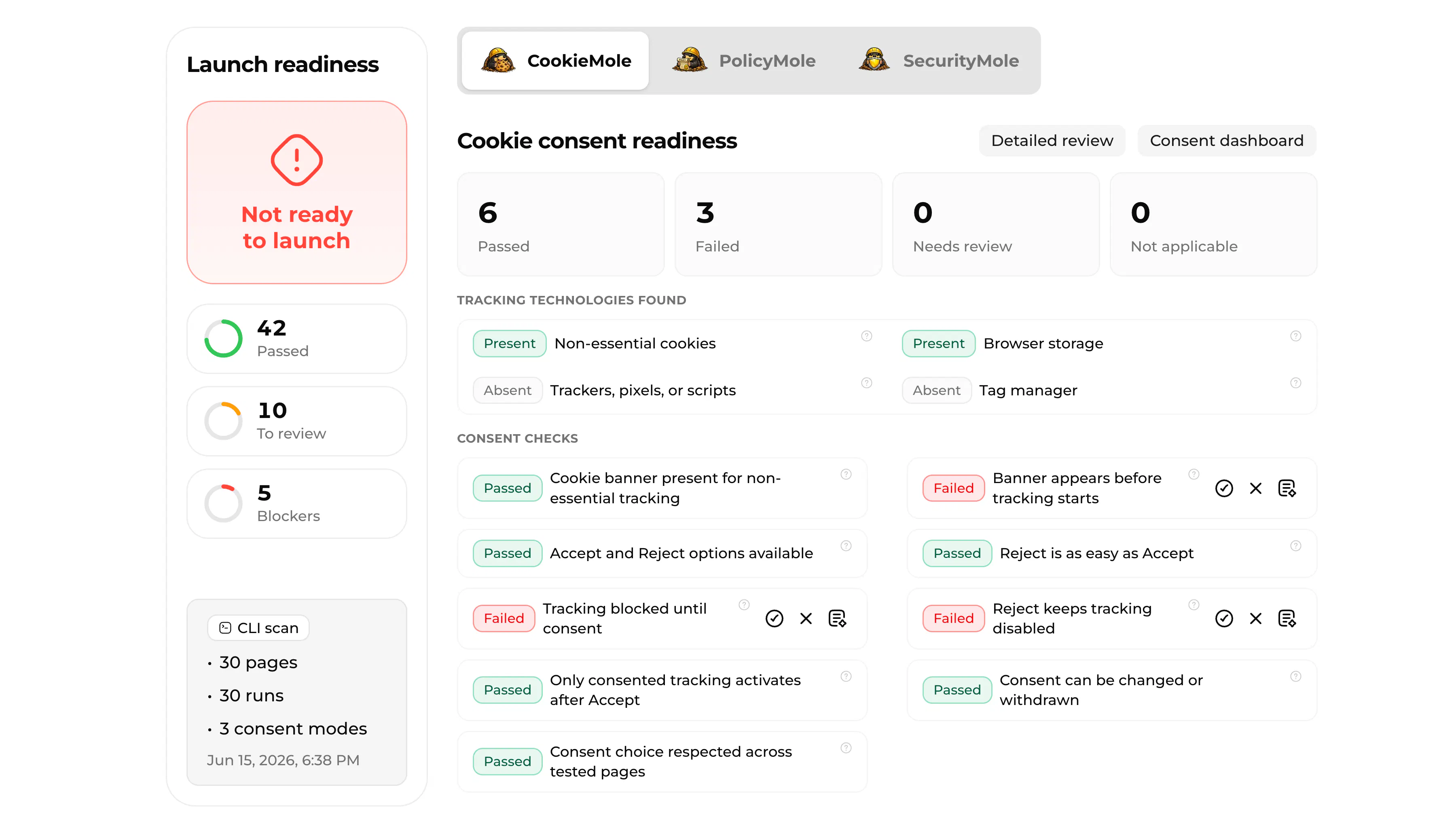This screenshot has height=819, width=1456.
Task: Add note to Banner appears before tracking starts
Action: click(x=1287, y=489)
